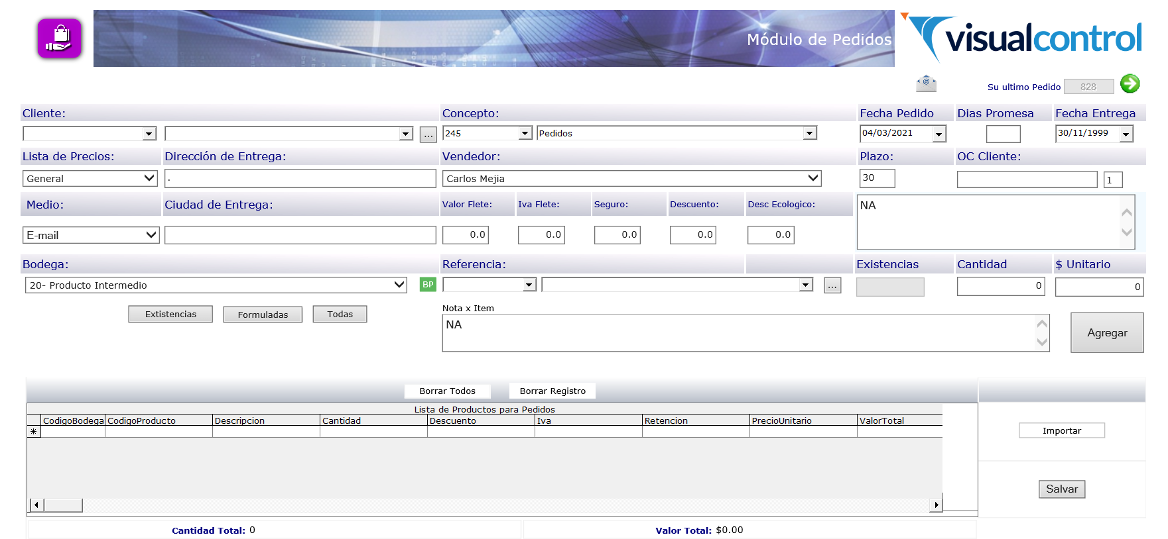
Task: Click the Retencion column header
Action: [696, 421]
